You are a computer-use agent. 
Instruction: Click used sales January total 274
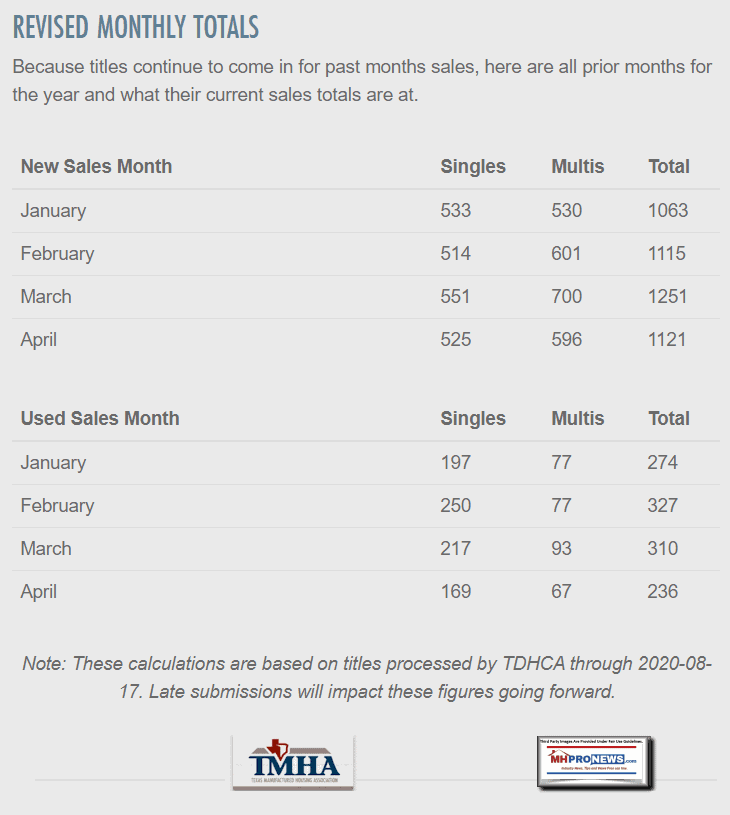point(662,463)
